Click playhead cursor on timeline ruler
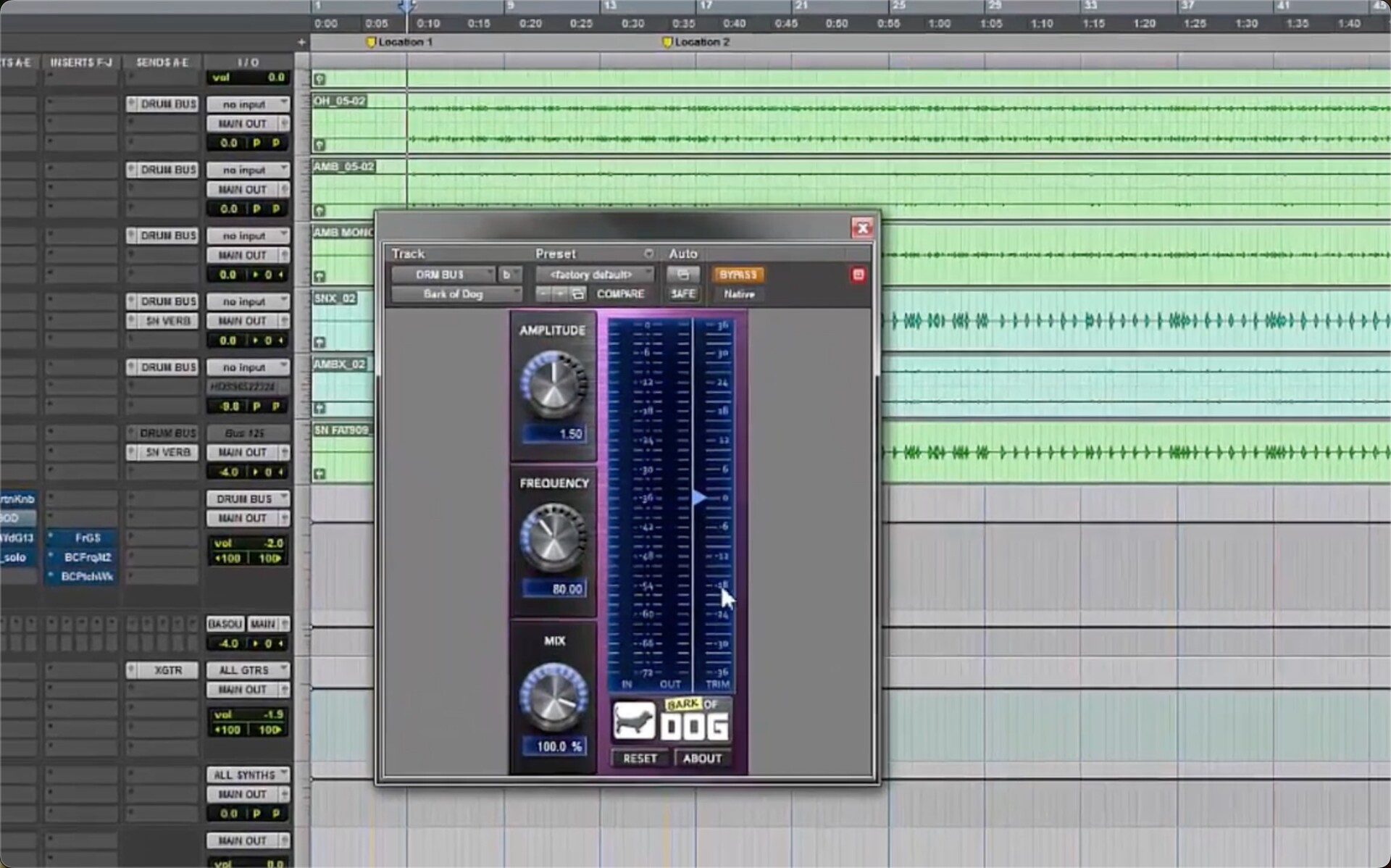 (407, 7)
